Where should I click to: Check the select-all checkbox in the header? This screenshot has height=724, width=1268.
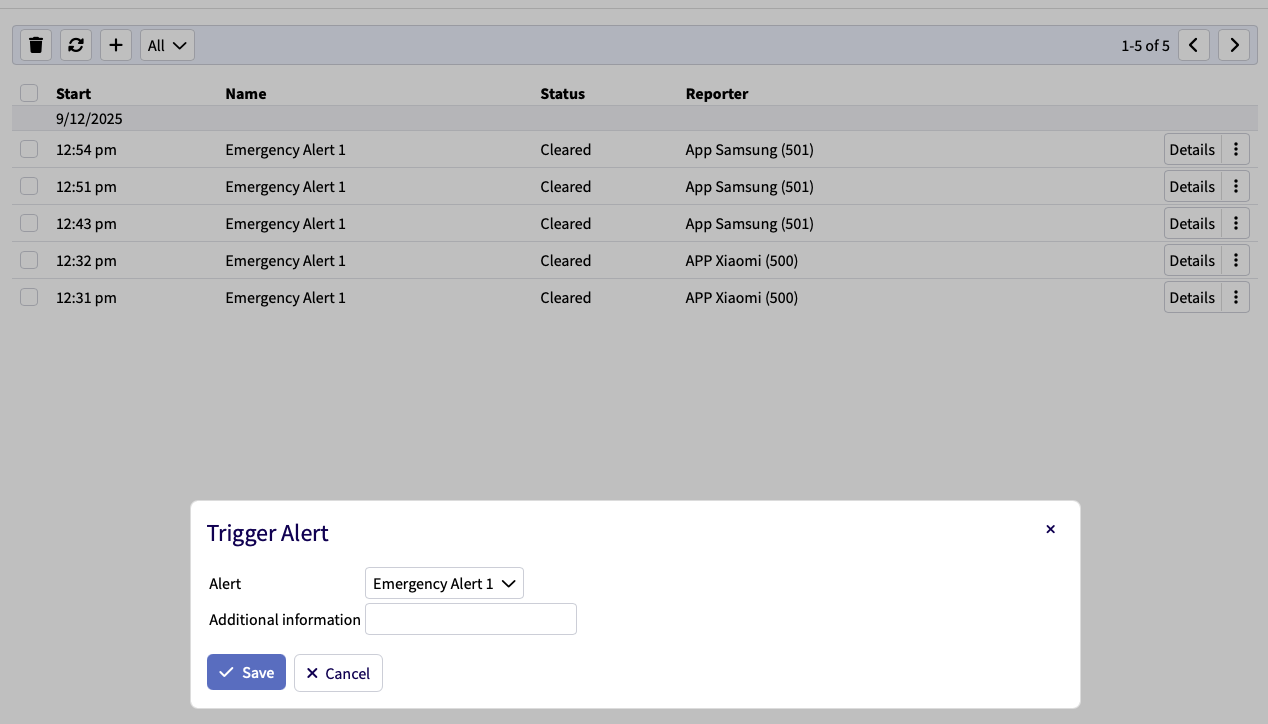(x=28, y=92)
